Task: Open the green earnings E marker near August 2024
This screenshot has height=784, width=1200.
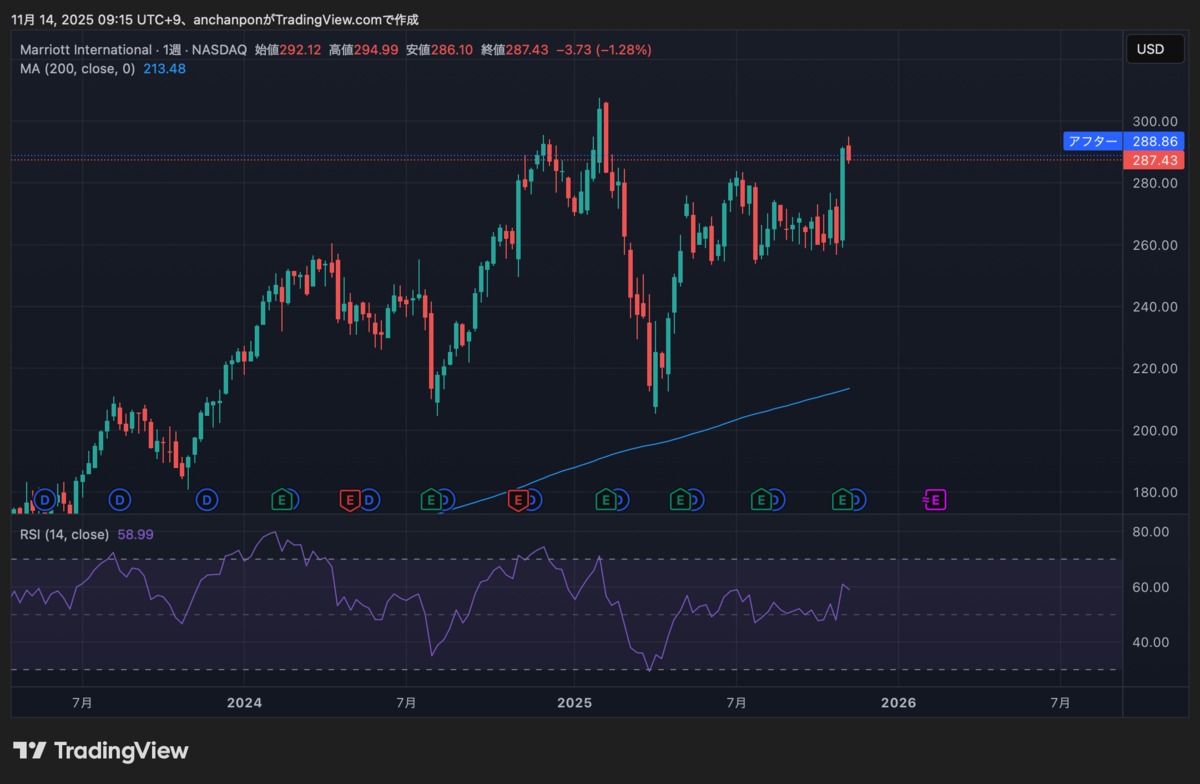Action: coord(432,498)
